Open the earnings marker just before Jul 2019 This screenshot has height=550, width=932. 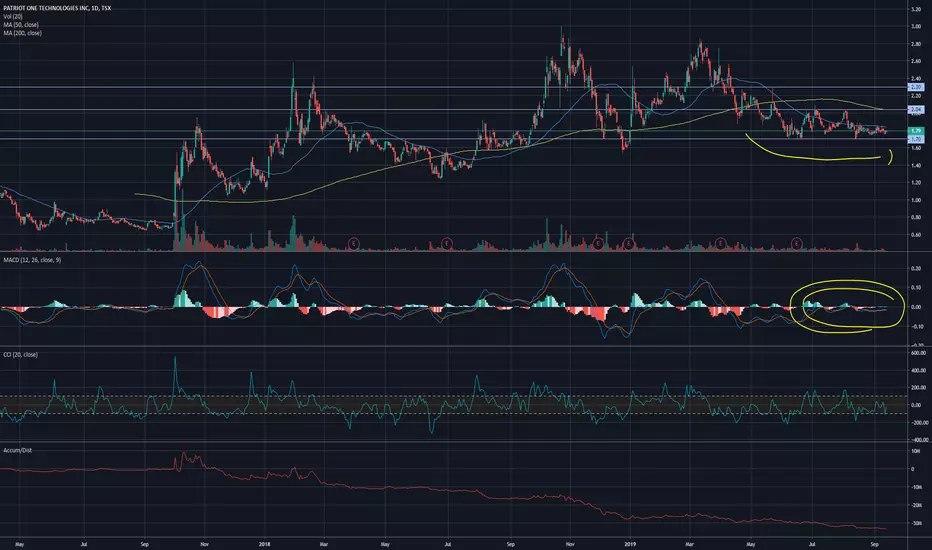click(x=796, y=243)
